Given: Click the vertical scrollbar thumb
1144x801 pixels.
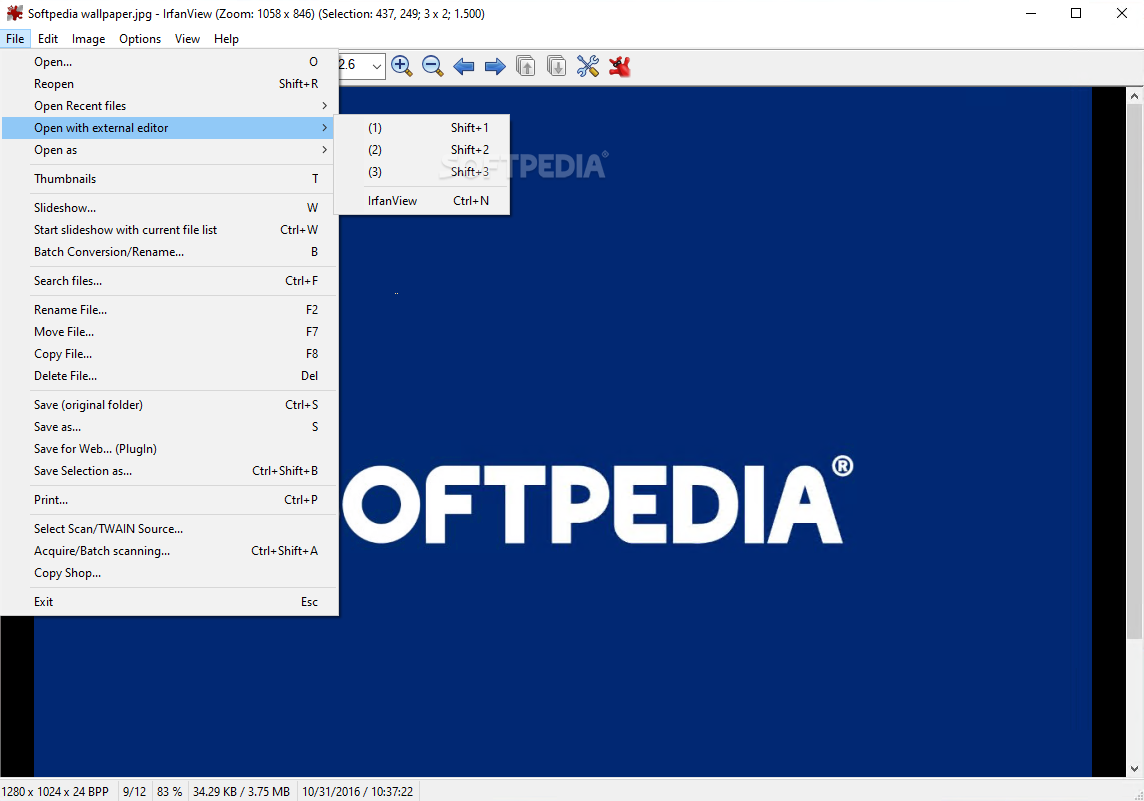Looking at the screenshot, I should click(1135, 372).
